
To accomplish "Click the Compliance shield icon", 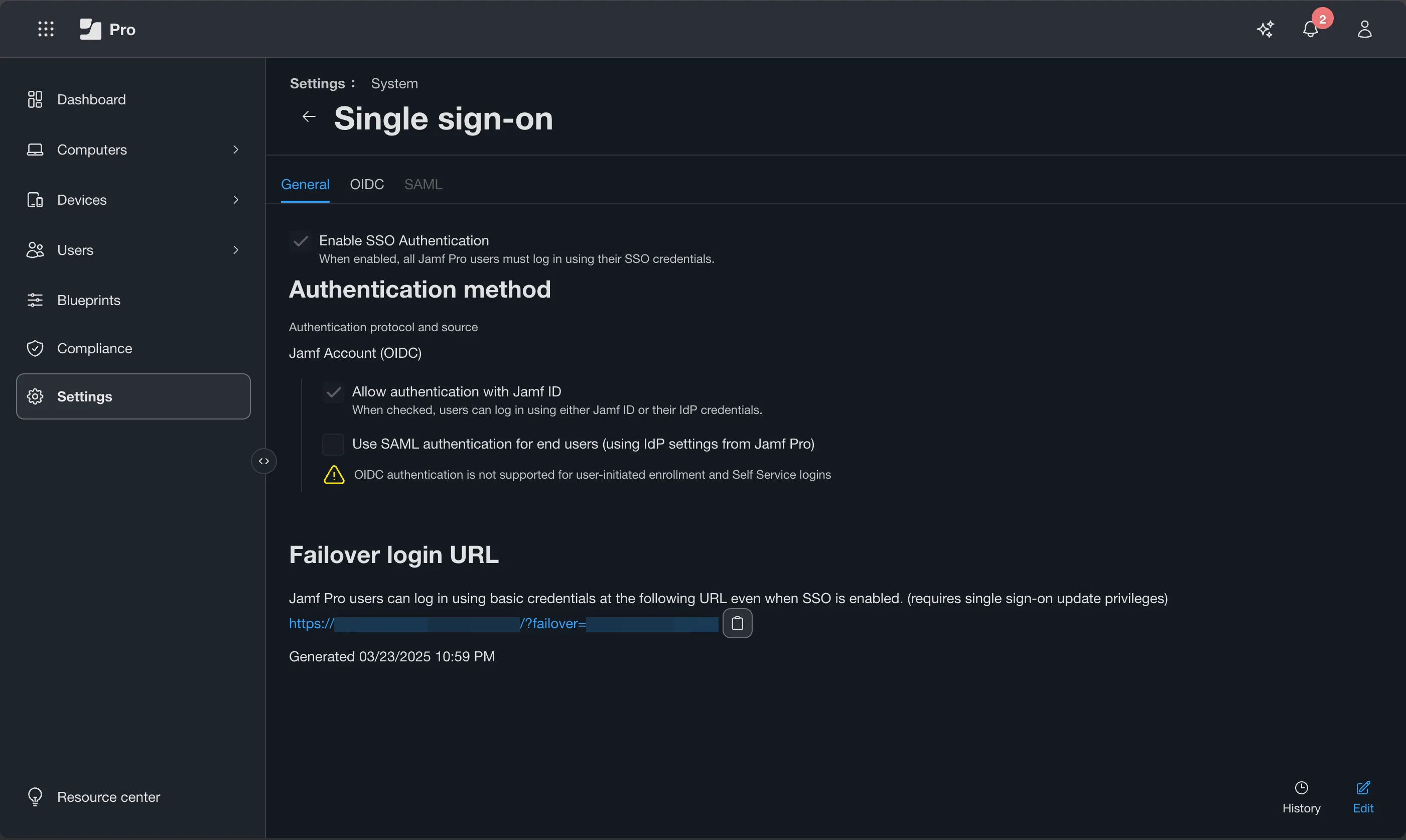I will [35, 348].
